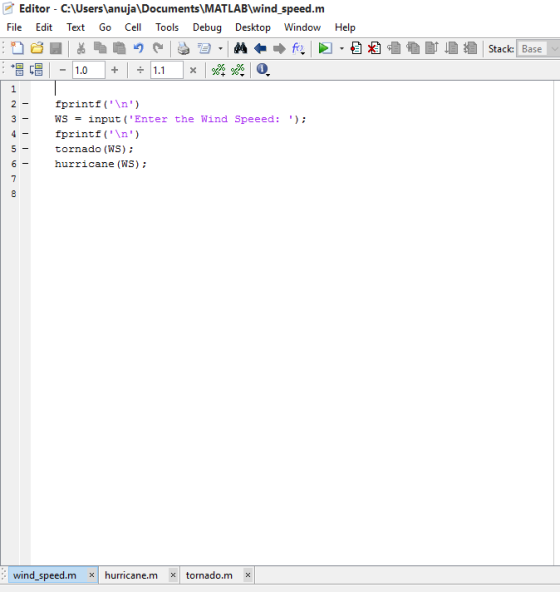Open the fx function browser
The image size is (560, 592).
point(298,49)
